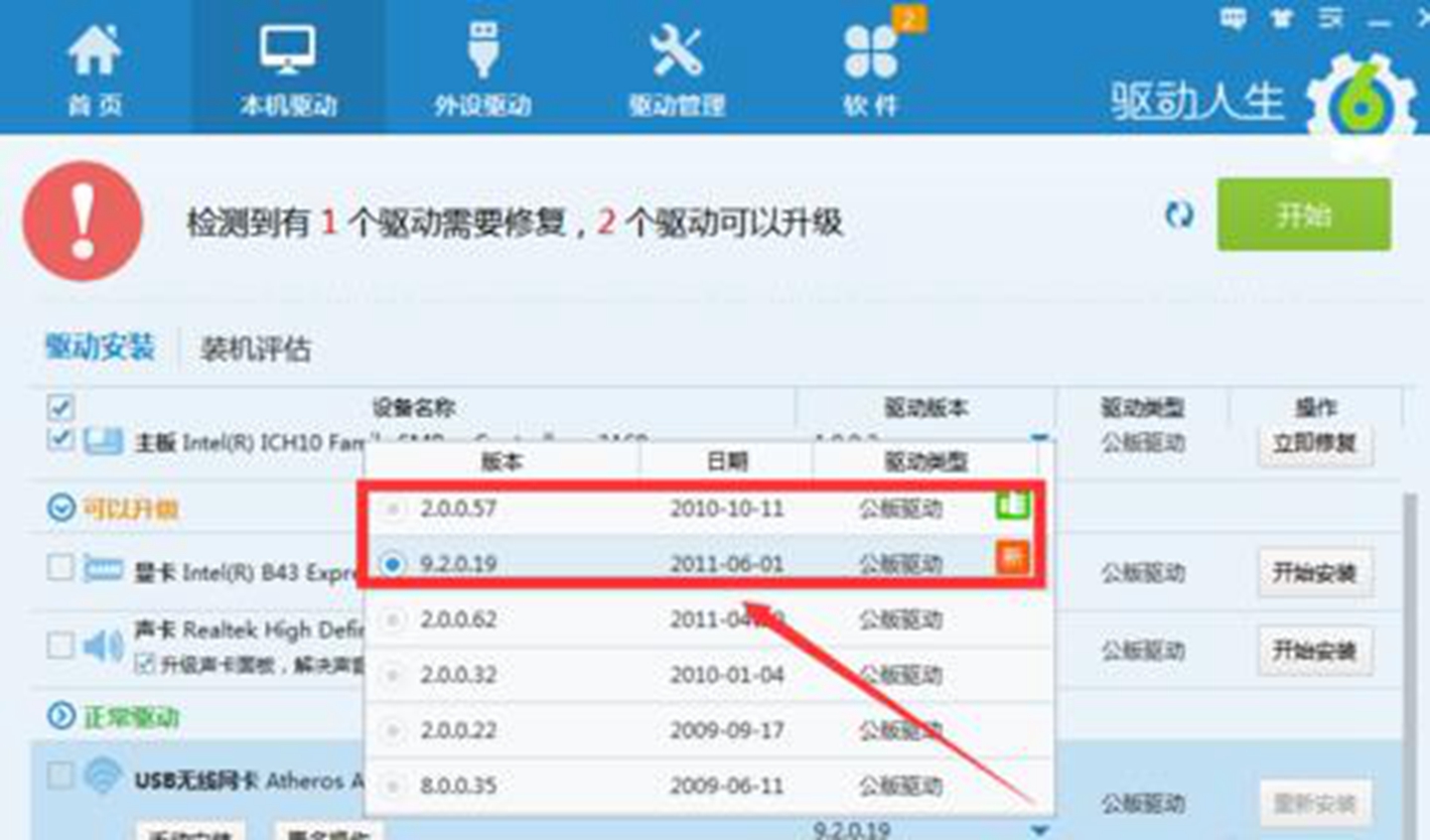
Task: Click 重新安装 for USB无线网卡
Action: point(1315,803)
